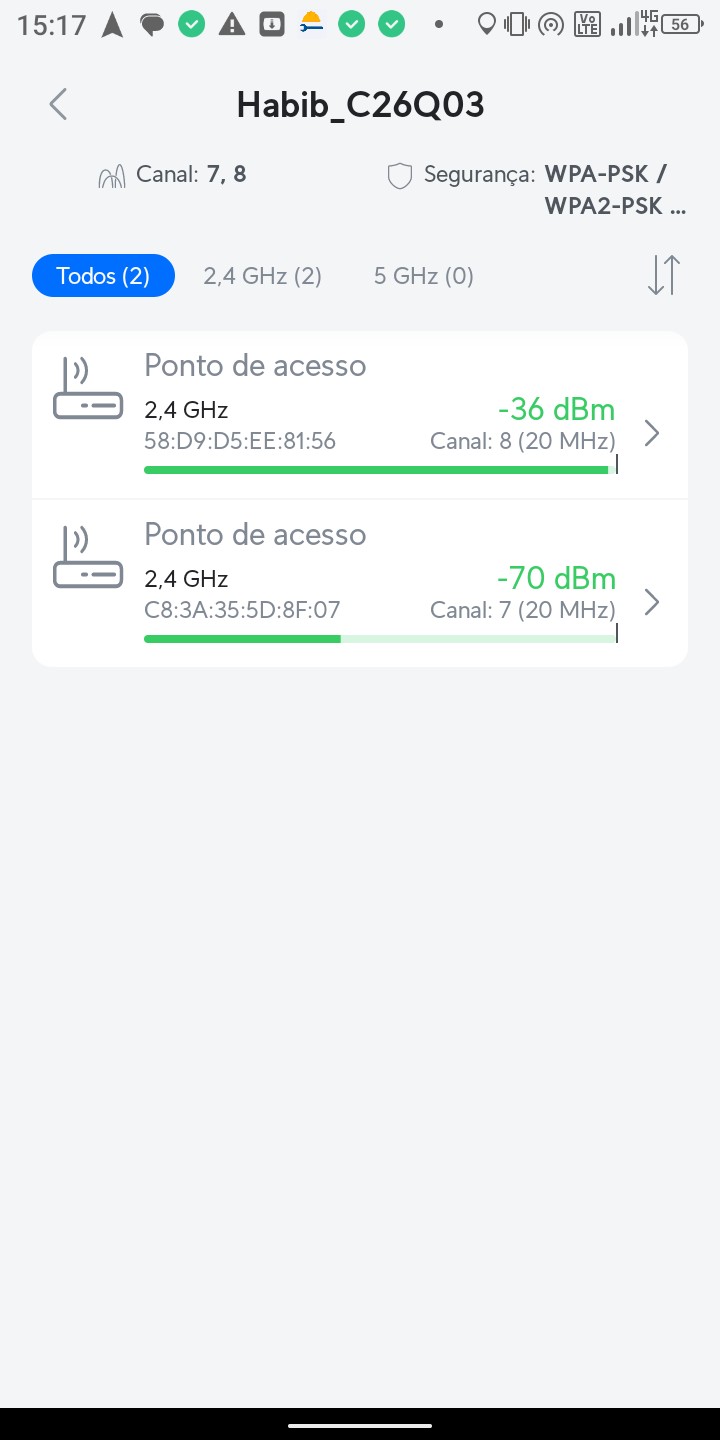The image size is (720, 1440).
Task: Tap the battery indicator in status bar
Action: pyautogui.click(x=680, y=24)
